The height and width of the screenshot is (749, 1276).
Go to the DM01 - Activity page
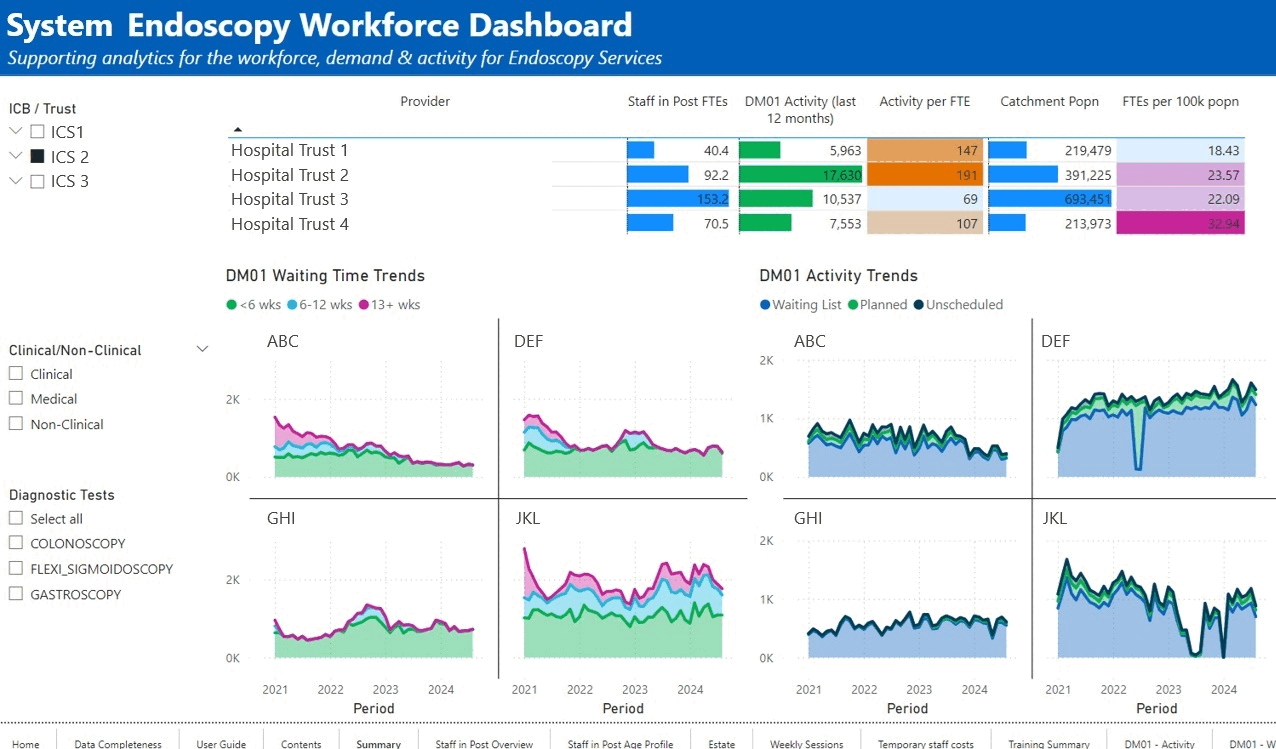tap(1160, 744)
